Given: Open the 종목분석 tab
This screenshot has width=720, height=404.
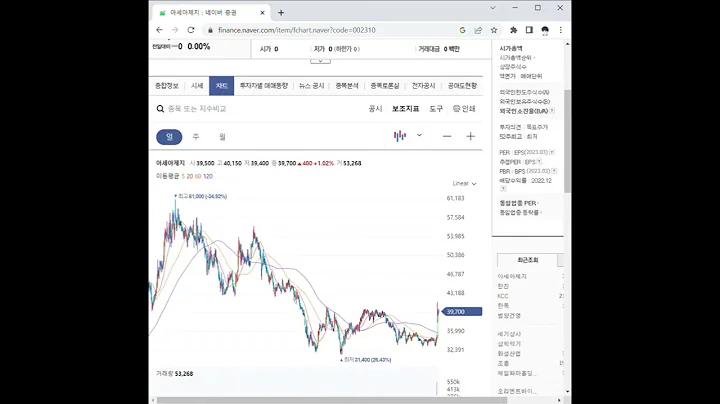Looking at the screenshot, I should click(347, 86).
